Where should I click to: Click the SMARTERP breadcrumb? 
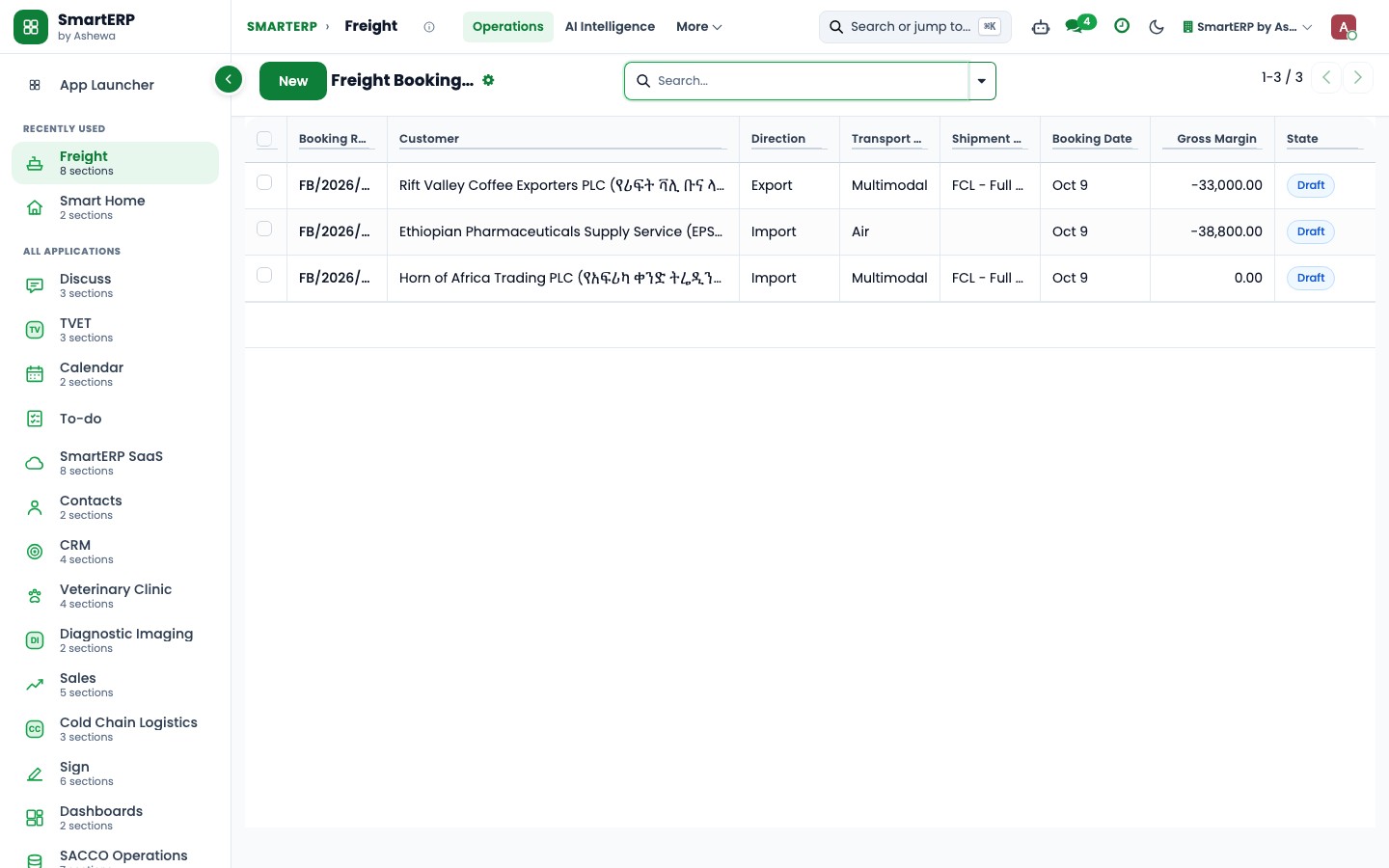pyautogui.click(x=282, y=27)
